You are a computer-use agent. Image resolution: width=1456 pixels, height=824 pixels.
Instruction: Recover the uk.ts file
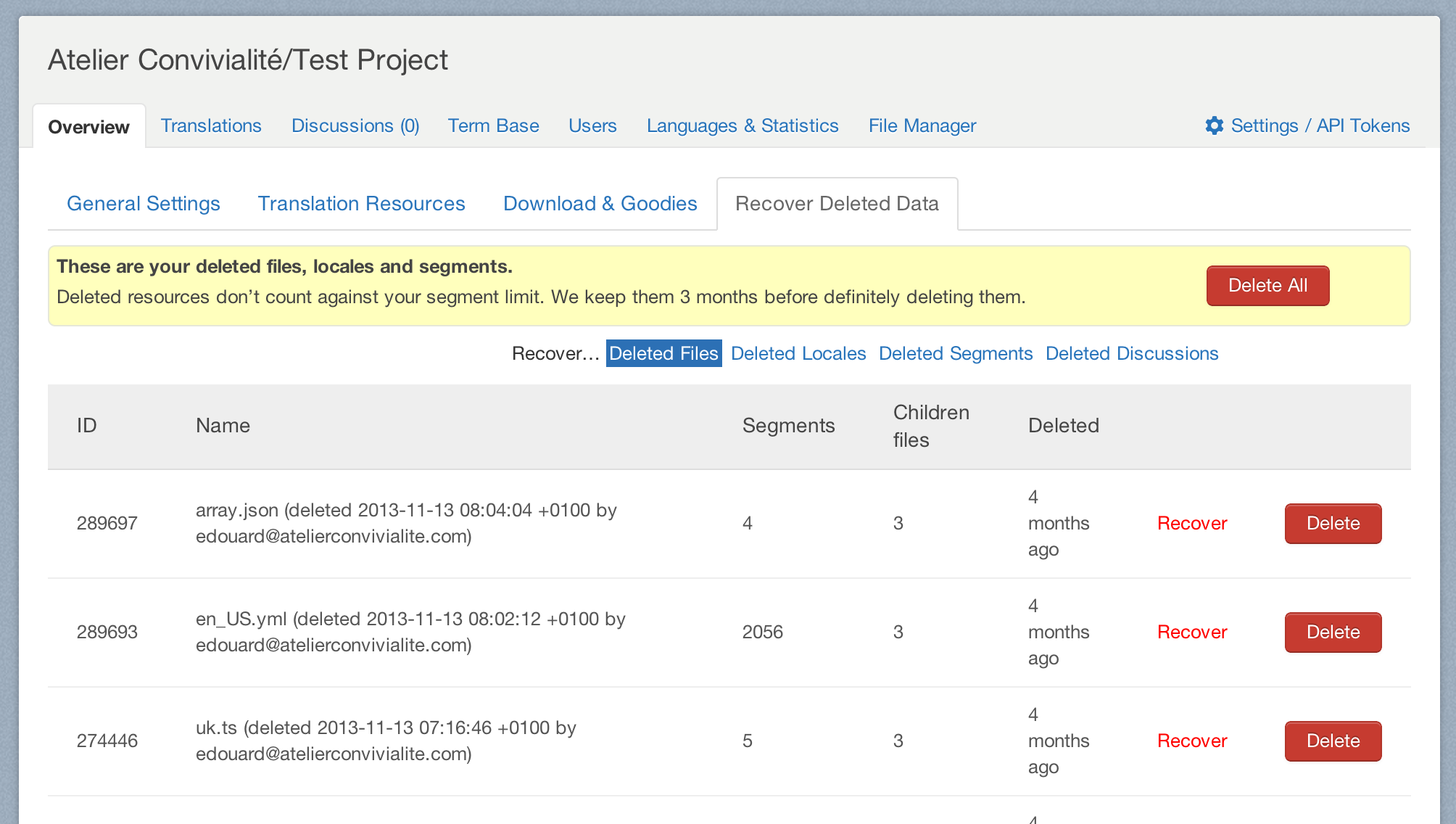(x=1192, y=741)
